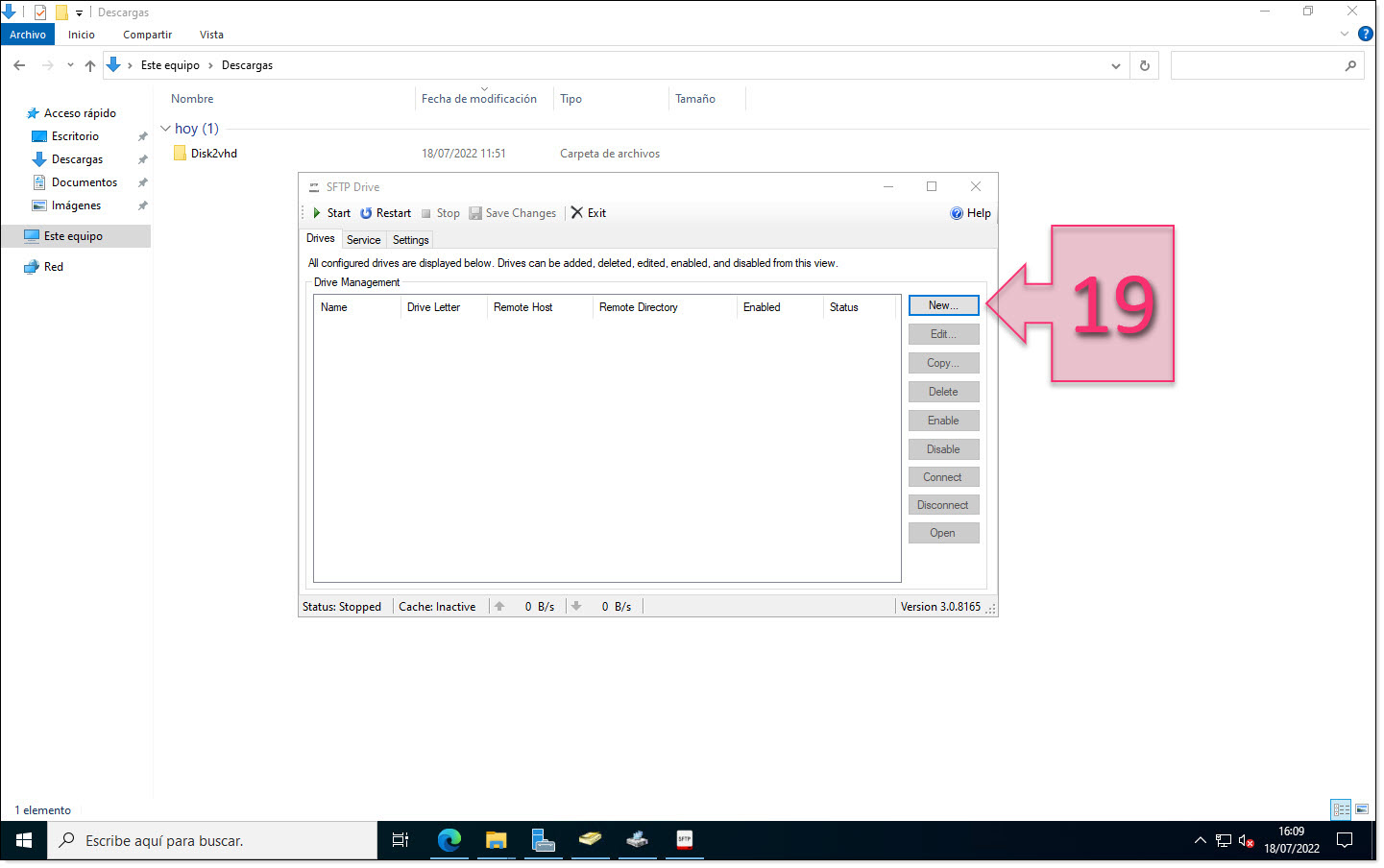Screen dimensions: 1384x868
Task: Refresh the Descargas folder
Action: tap(1144, 65)
